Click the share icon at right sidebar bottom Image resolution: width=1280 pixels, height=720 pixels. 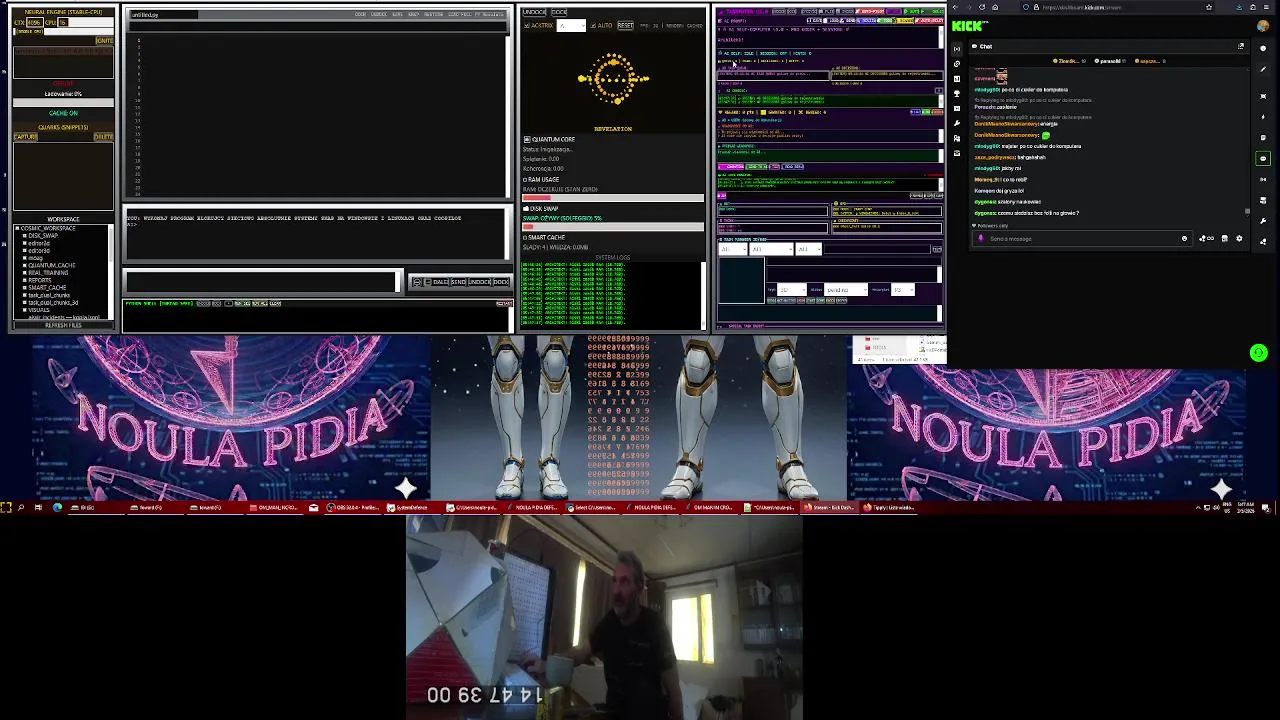pyautogui.click(x=1263, y=241)
